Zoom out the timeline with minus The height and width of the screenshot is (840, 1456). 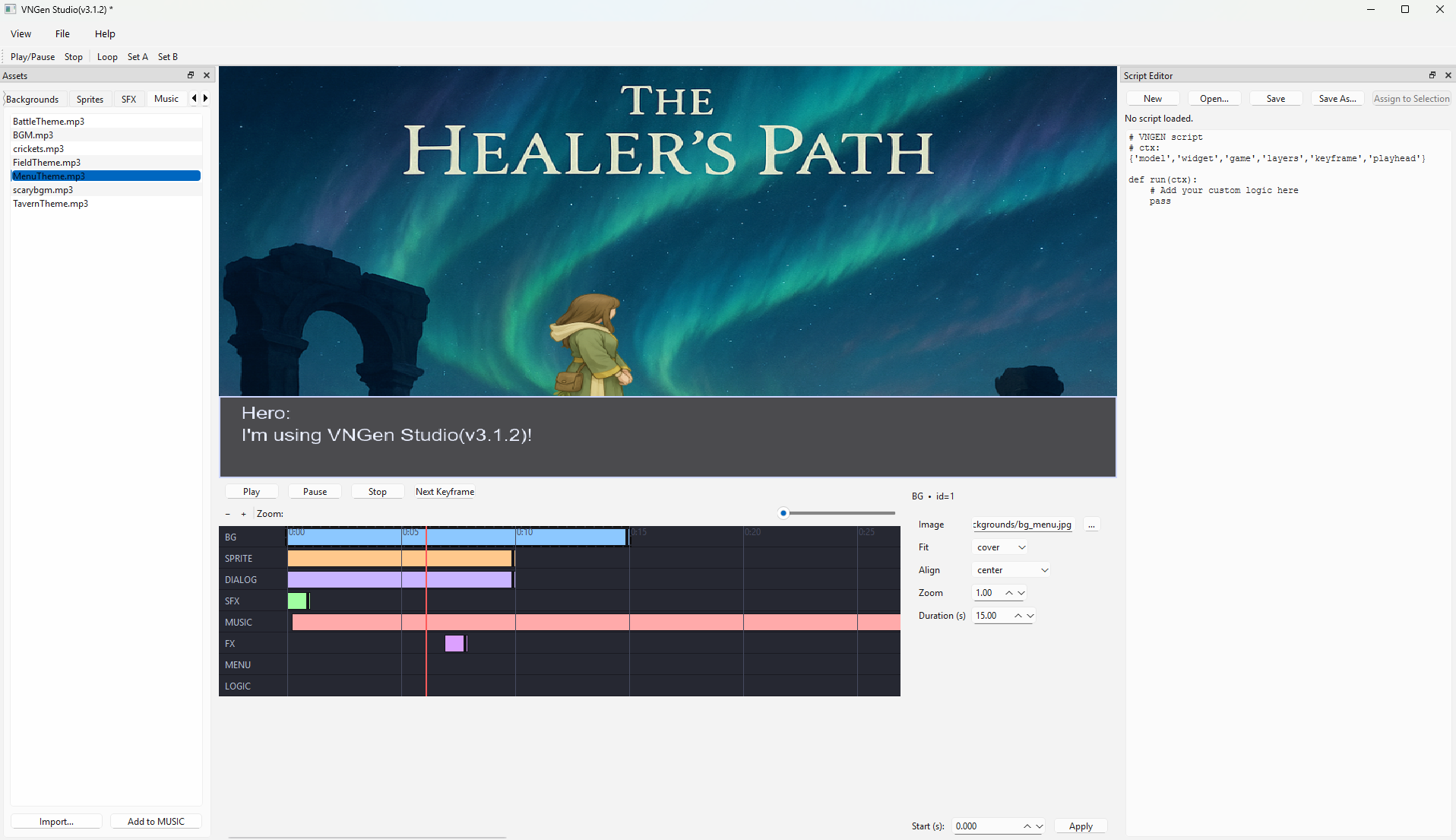(x=227, y=514)
